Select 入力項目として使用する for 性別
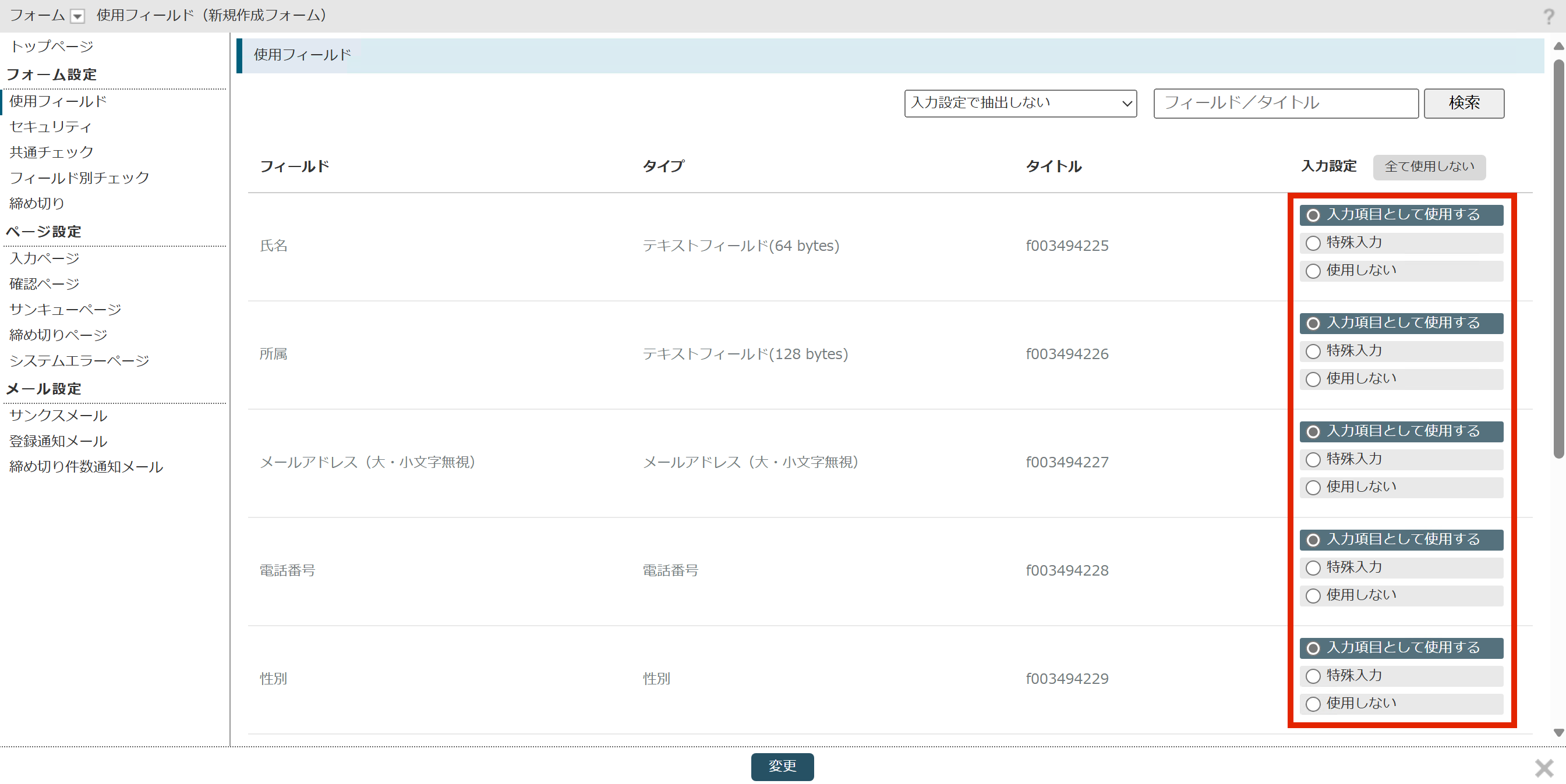 [x=1401, y=647]
